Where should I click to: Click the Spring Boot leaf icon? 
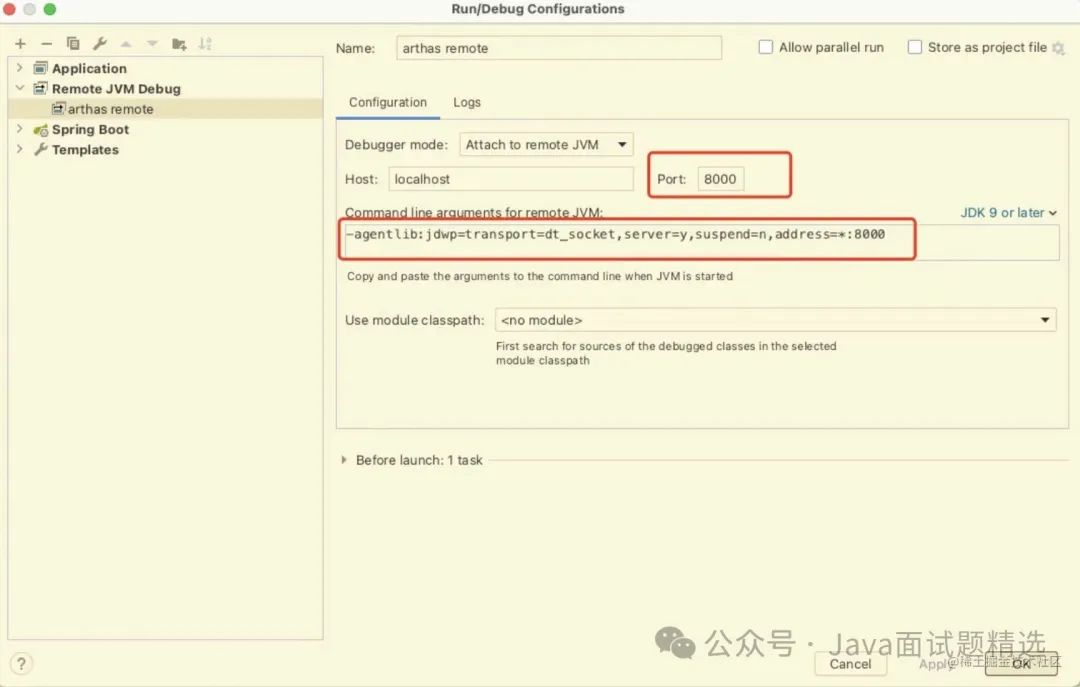(x=41, y=130)
